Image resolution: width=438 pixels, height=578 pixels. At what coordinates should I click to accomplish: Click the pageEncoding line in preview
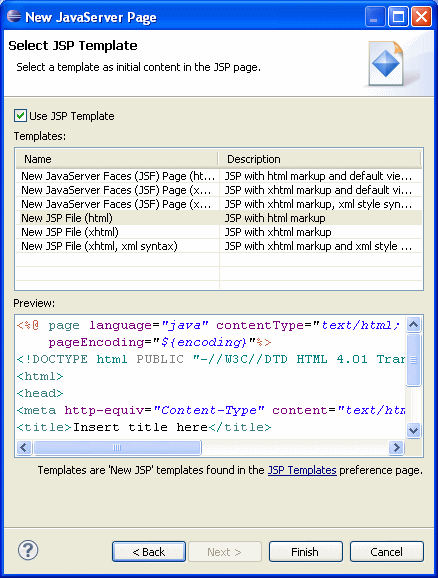click(x=160, y=342)
